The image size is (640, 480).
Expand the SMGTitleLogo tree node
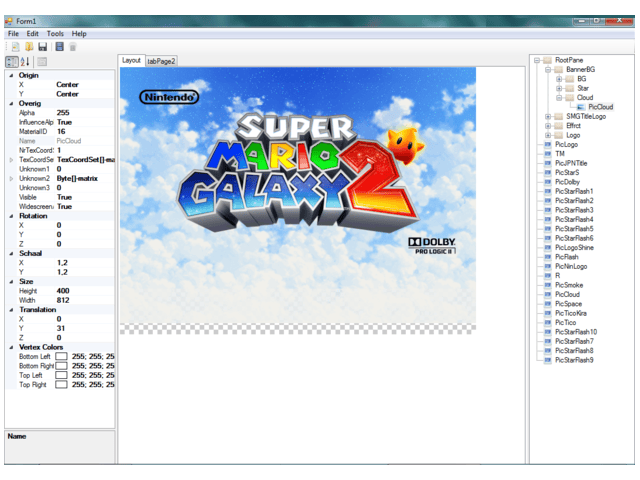(x=548, y=116)
